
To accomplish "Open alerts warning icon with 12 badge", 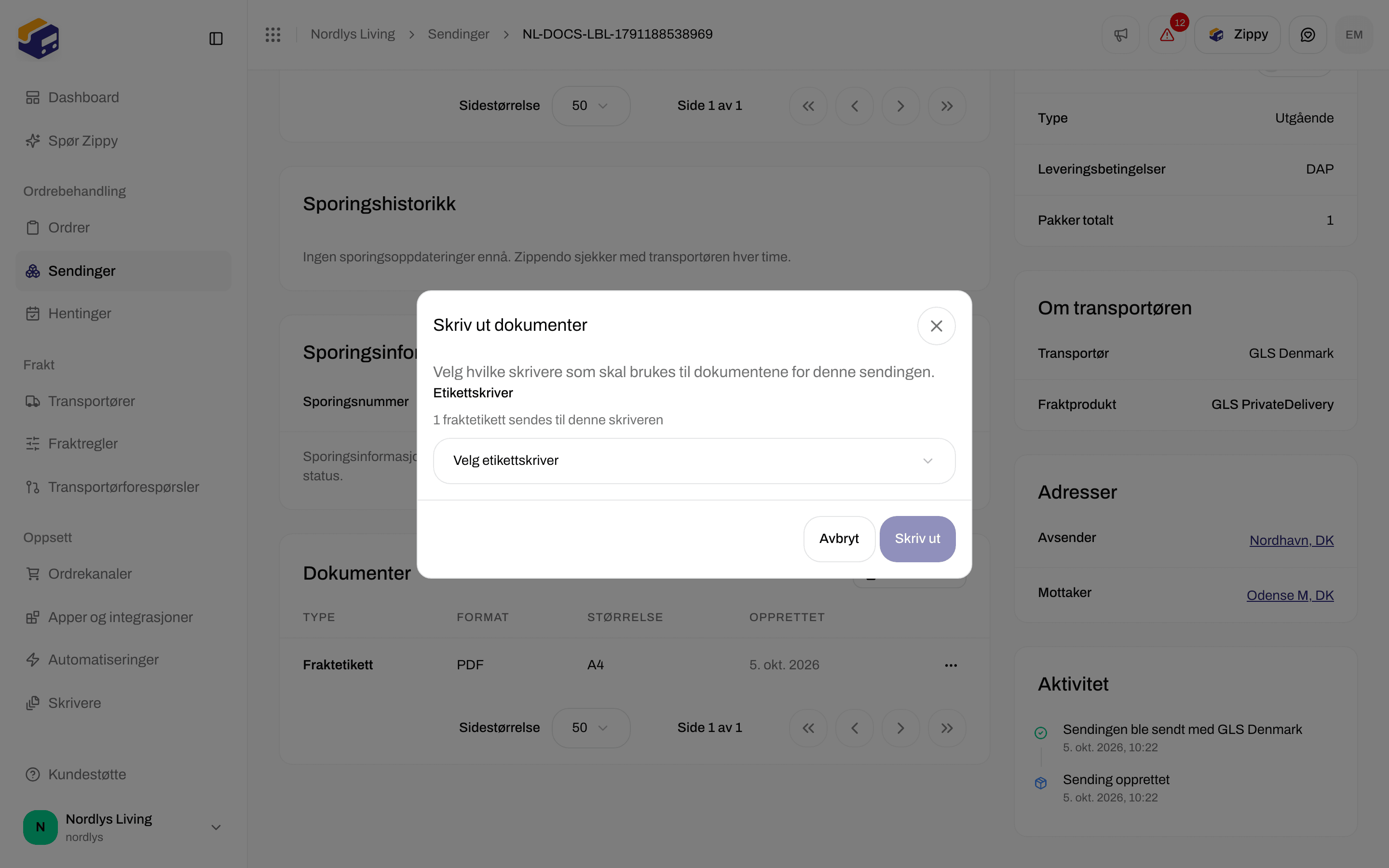I will pos(1167,34).
